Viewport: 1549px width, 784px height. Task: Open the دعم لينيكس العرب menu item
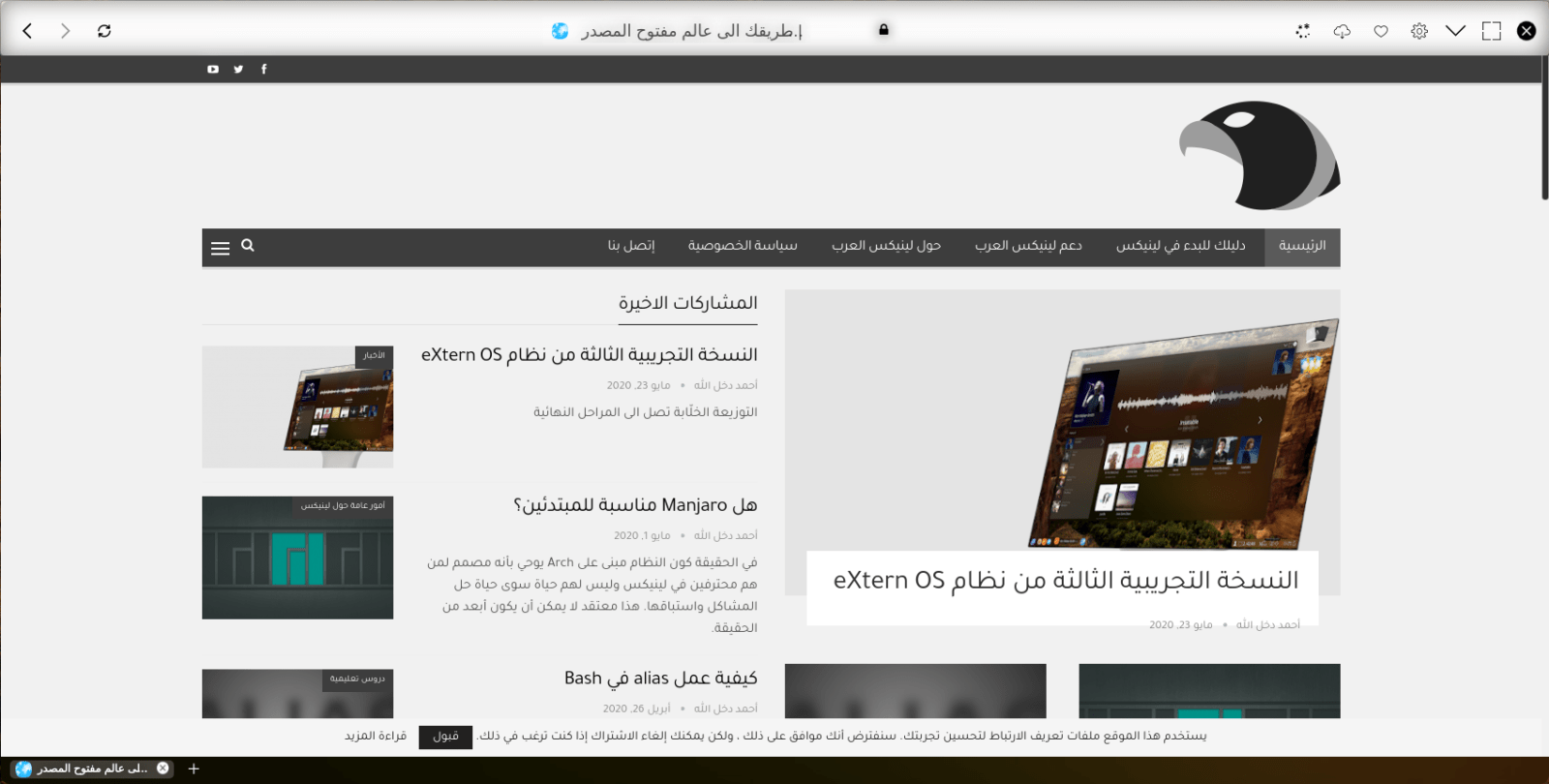click(x=1028, y=246)
